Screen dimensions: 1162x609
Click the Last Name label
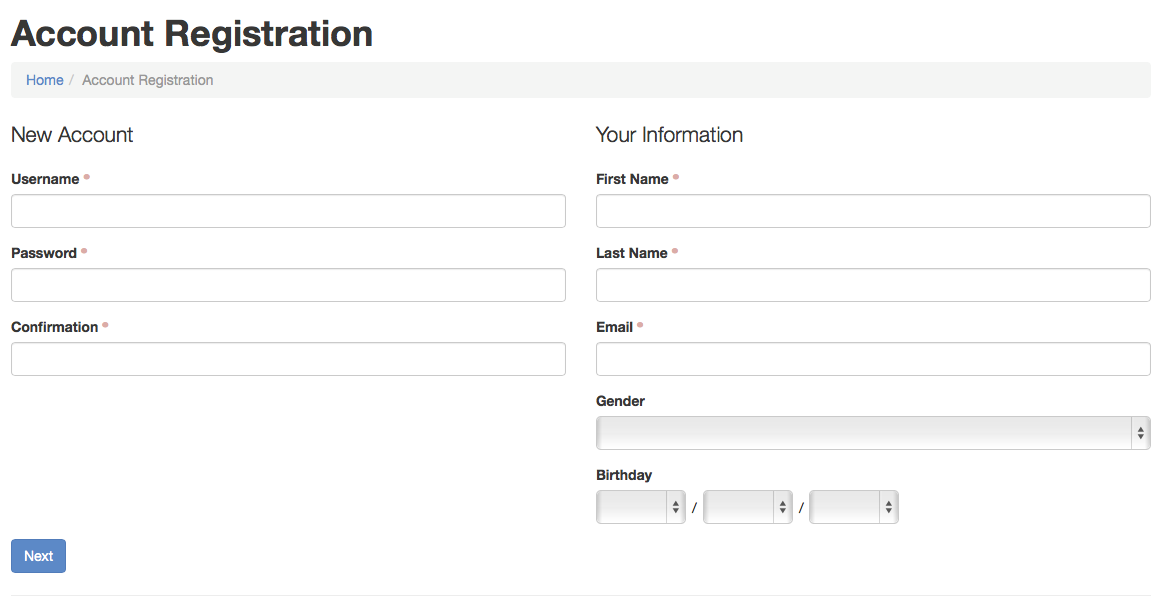pyautogui.click(x=631, y=253)
